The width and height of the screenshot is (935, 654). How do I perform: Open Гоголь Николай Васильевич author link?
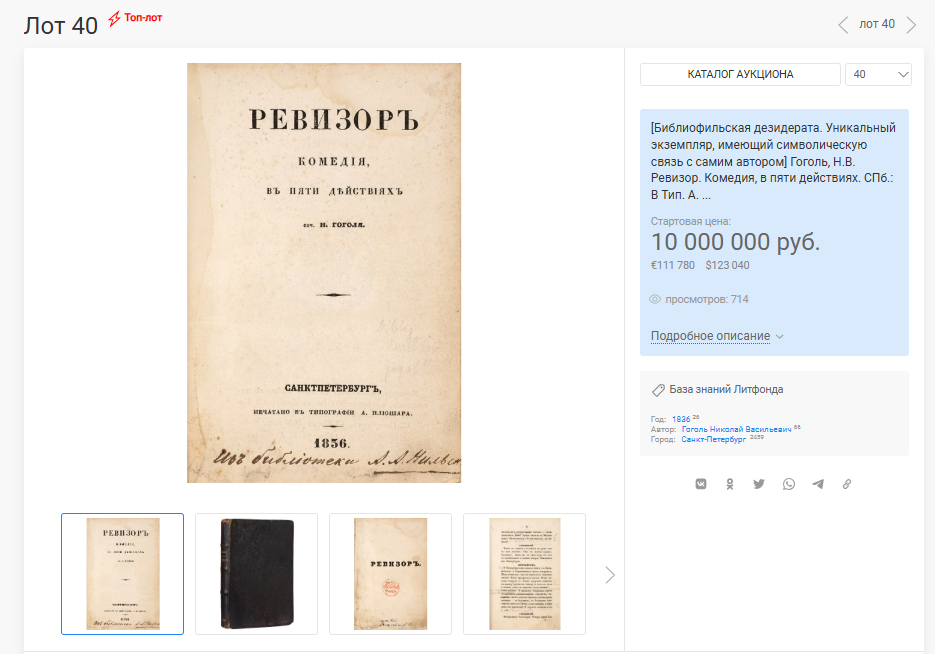pyautogui.click(x=736, y=429)
